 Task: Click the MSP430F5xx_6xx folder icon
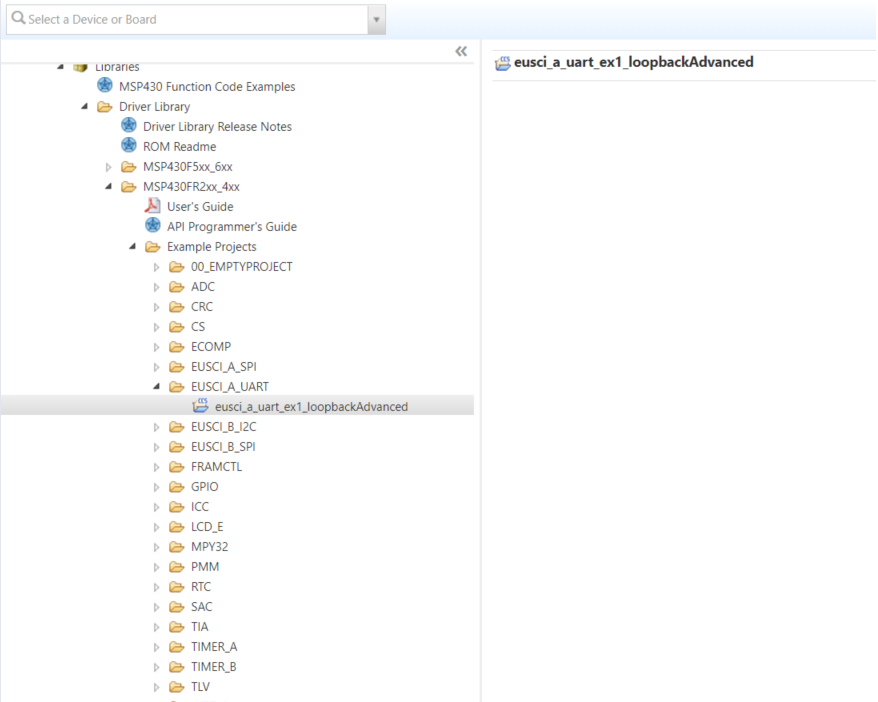129,166
